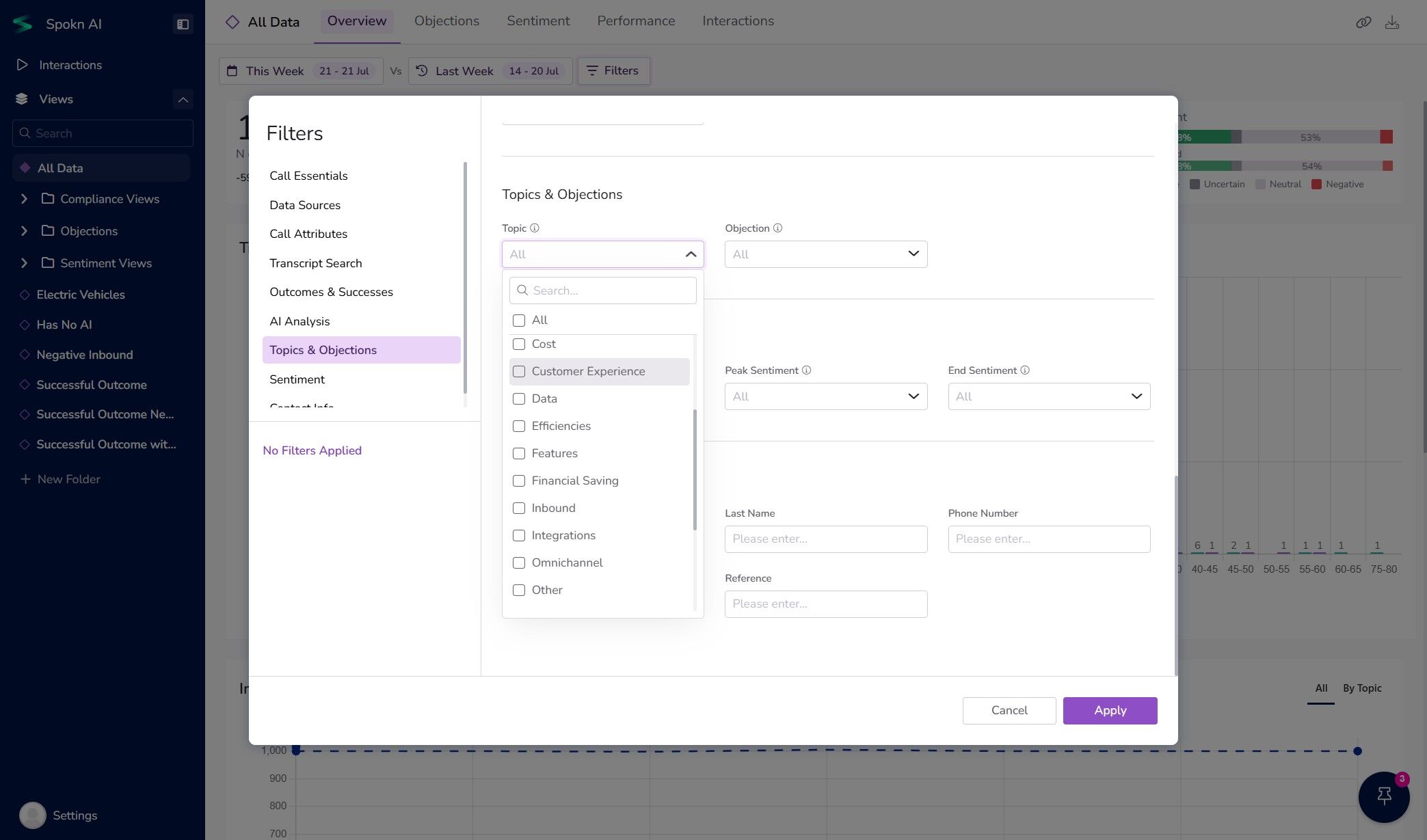The width and height of the screenshot is (1427, 840).
Task: Open the Objection dropdown
Action: click(825, 254)
